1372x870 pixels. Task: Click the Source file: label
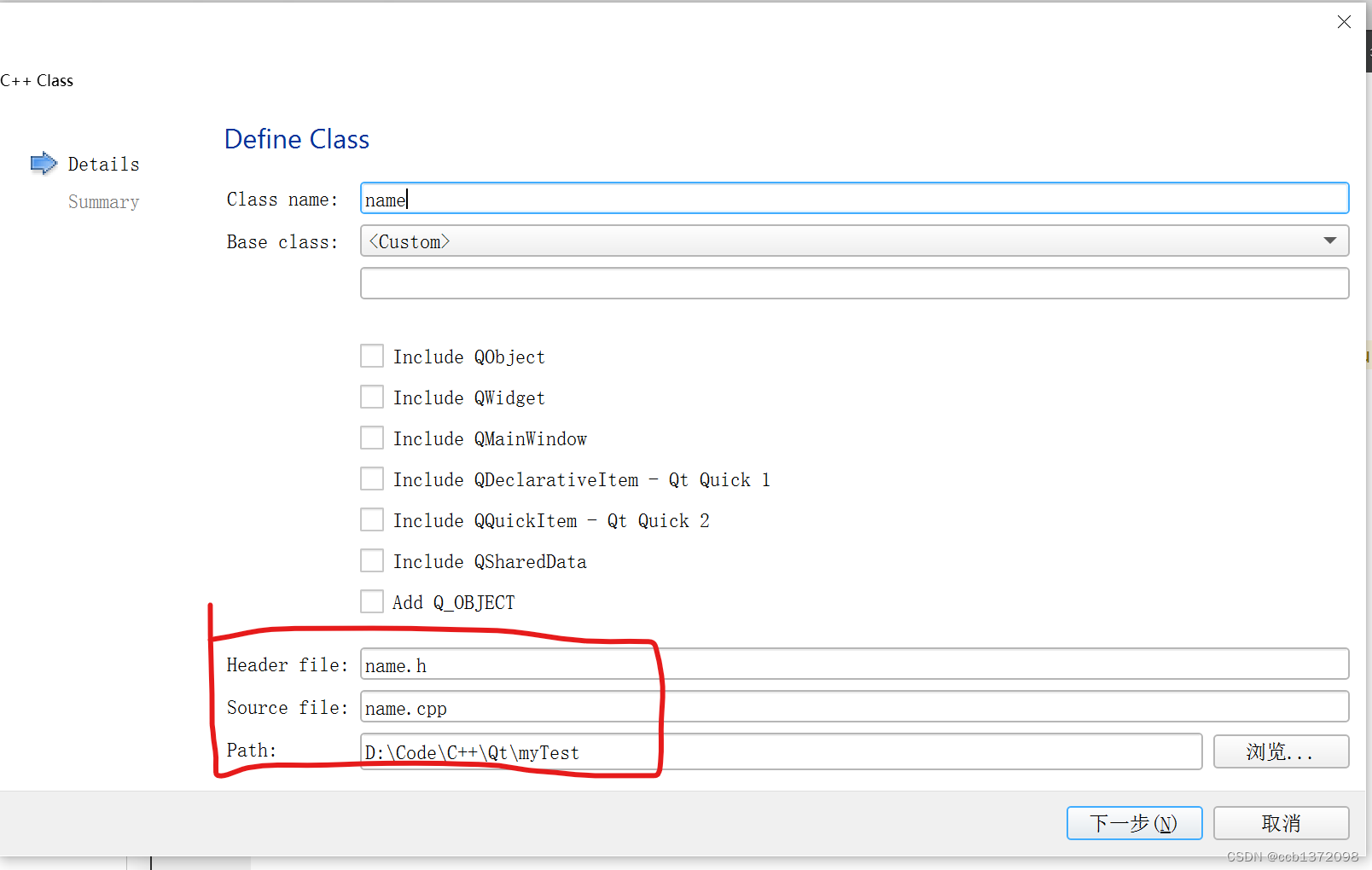point(288,708)
